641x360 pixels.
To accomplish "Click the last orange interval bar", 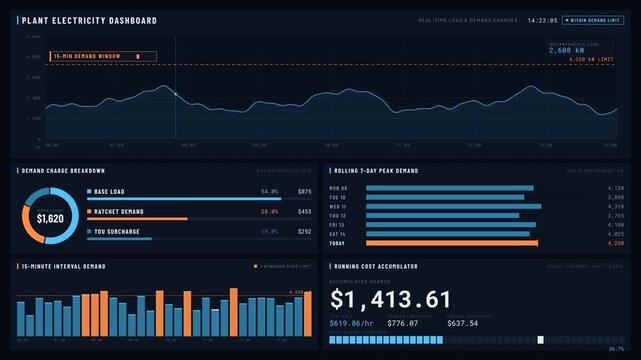I will pos(308,314).
